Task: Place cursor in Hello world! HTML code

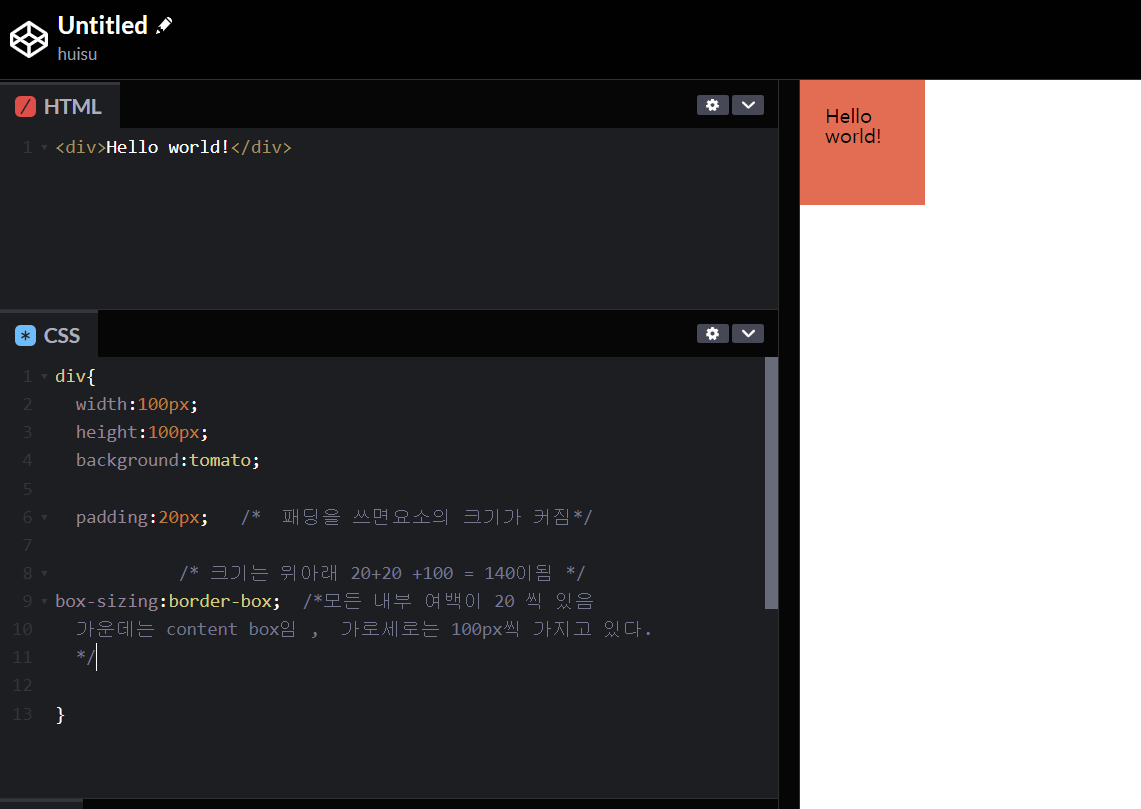Action: pyautogui.click(x=168, y=147)
